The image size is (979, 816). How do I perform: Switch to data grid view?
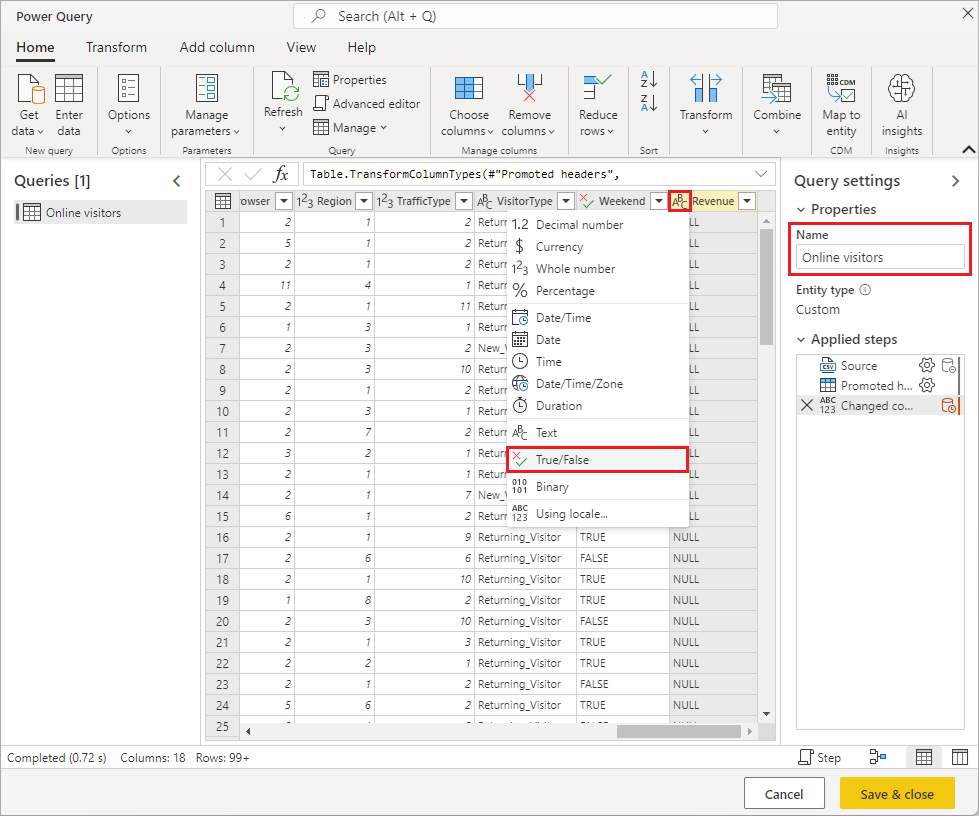tap(923, 757)
